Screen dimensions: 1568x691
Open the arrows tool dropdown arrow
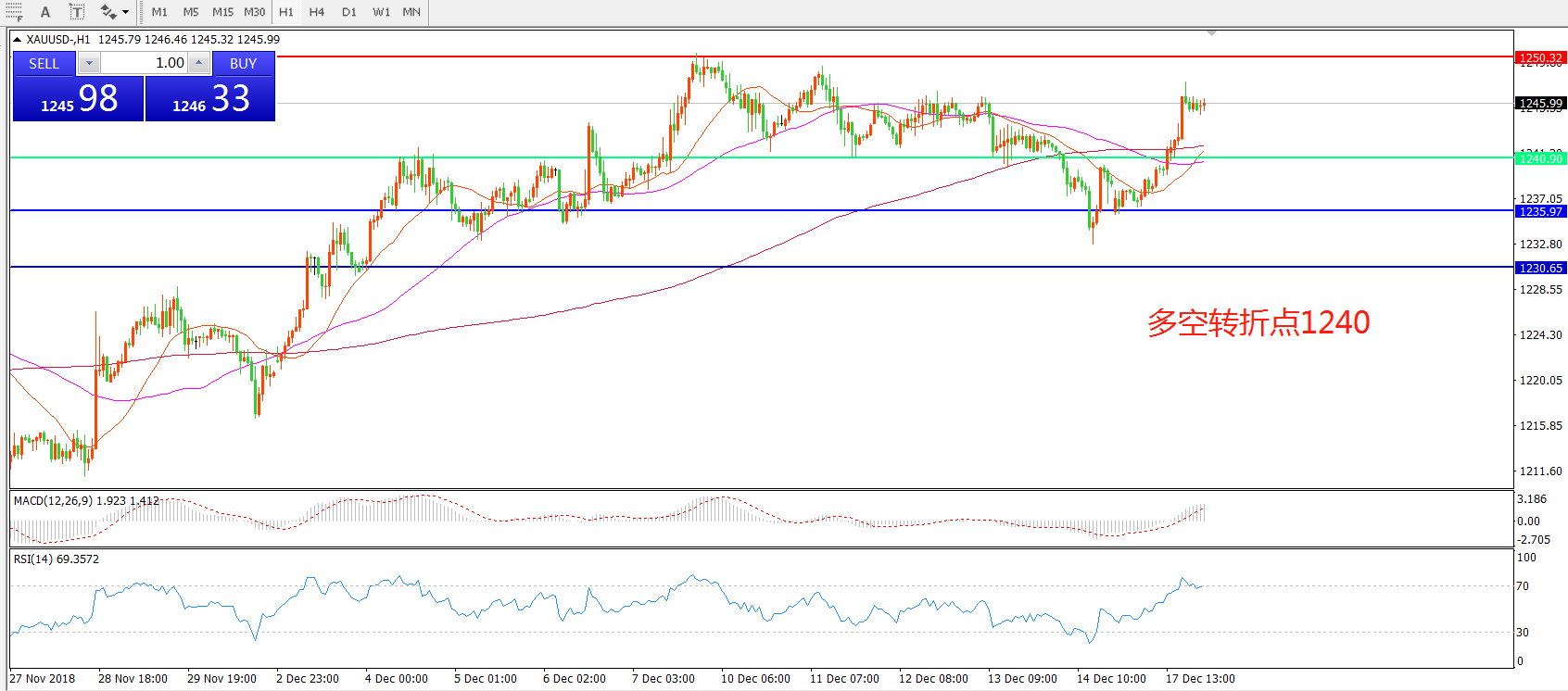[126, 12]
